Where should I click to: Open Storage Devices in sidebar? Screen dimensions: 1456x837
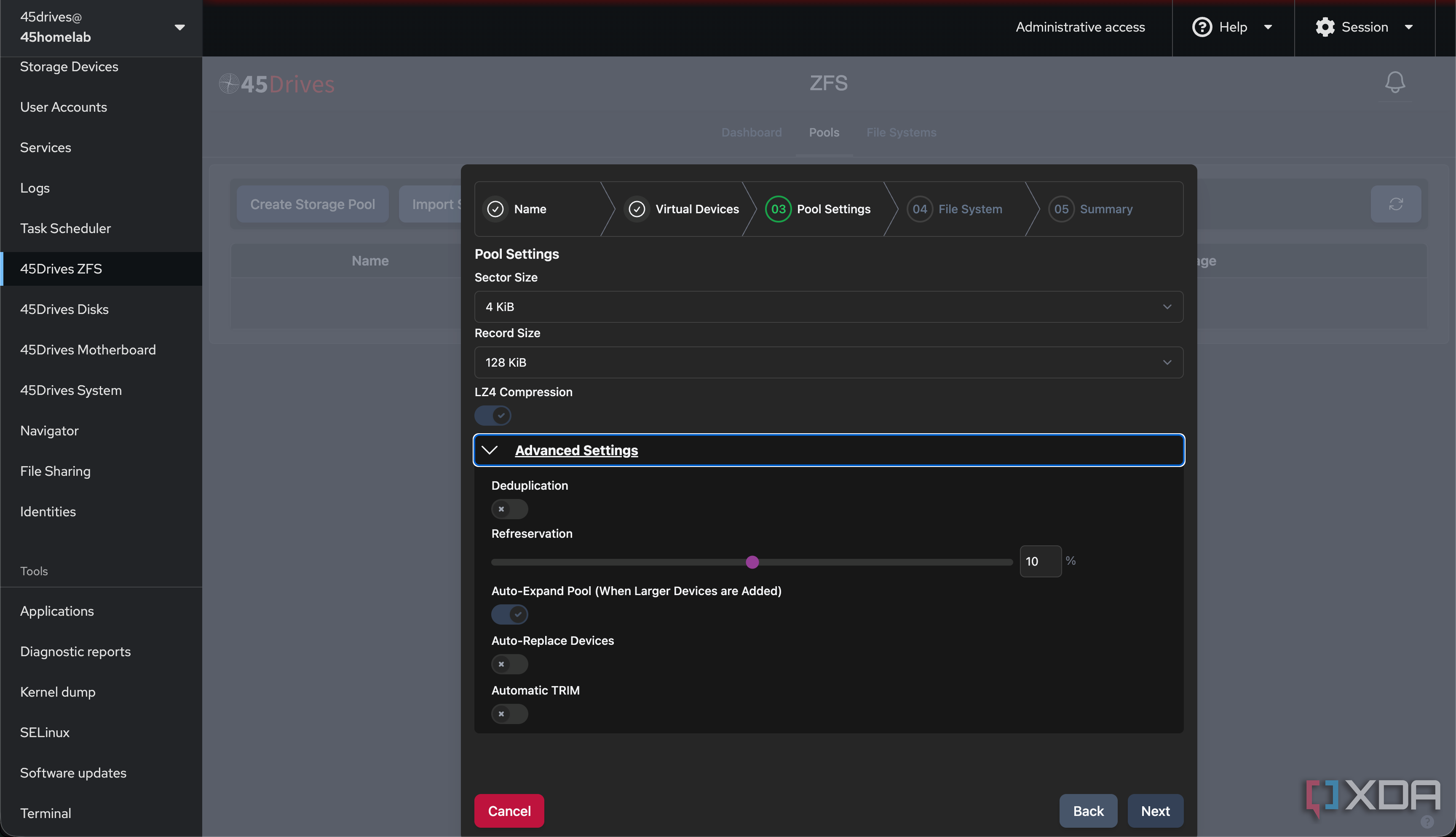coord(101,67)
